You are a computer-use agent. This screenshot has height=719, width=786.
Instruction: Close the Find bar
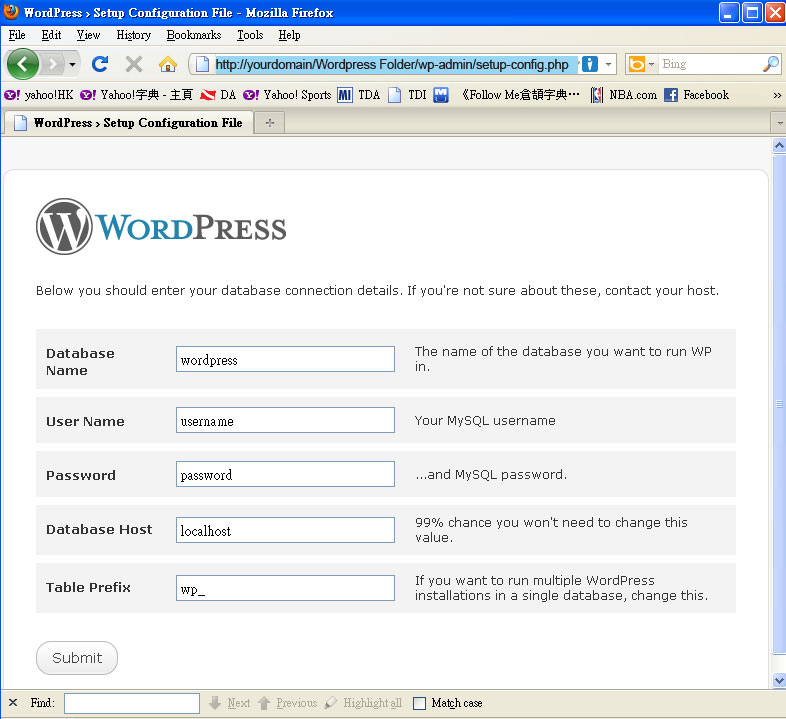tap(13, 703)
